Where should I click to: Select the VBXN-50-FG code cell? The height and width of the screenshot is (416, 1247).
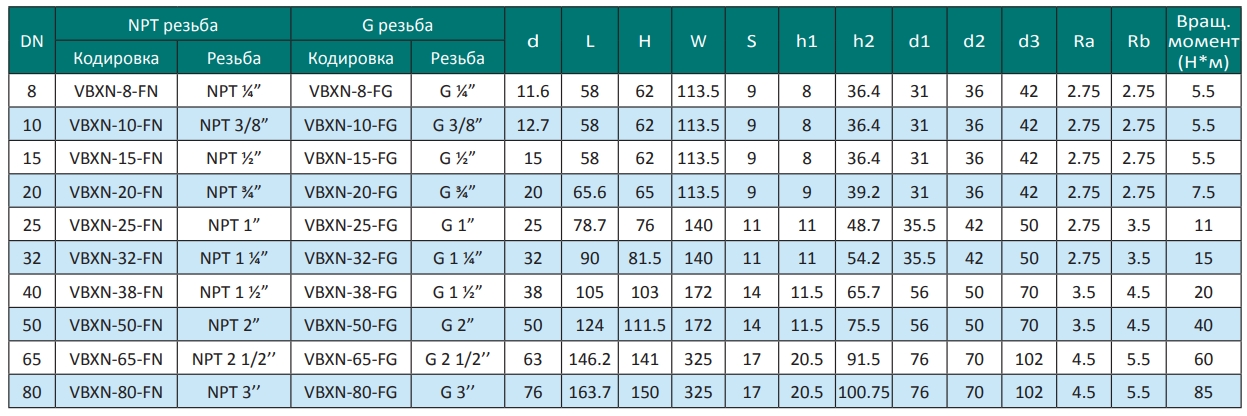point(350,324)
